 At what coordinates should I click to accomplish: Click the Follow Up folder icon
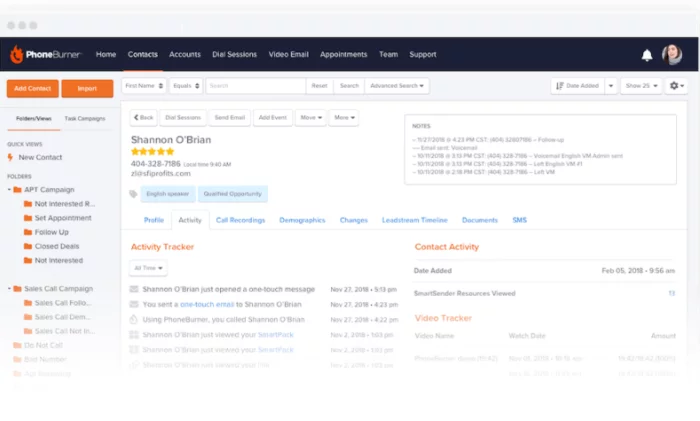(28, 232)
